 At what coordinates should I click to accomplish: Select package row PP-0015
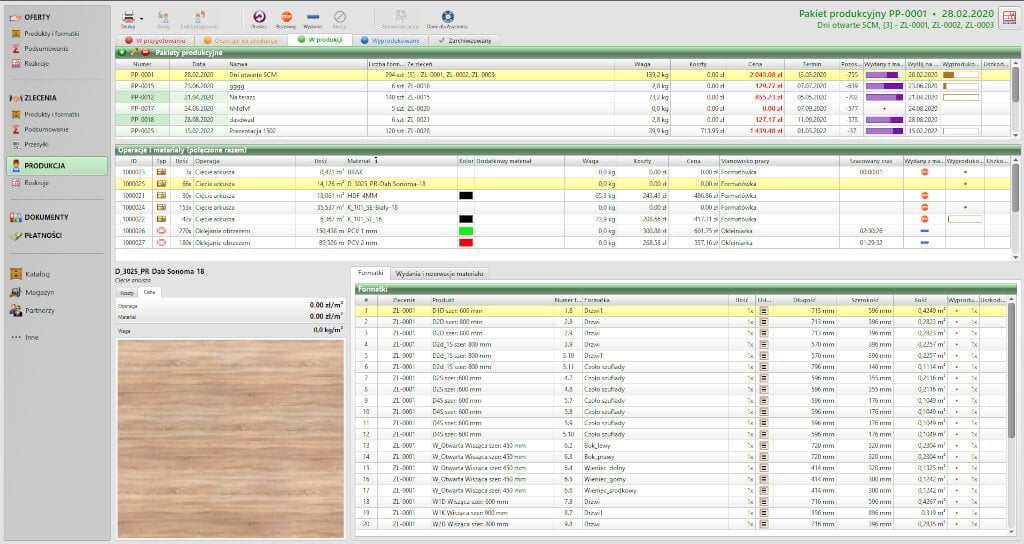pos(564,86)
